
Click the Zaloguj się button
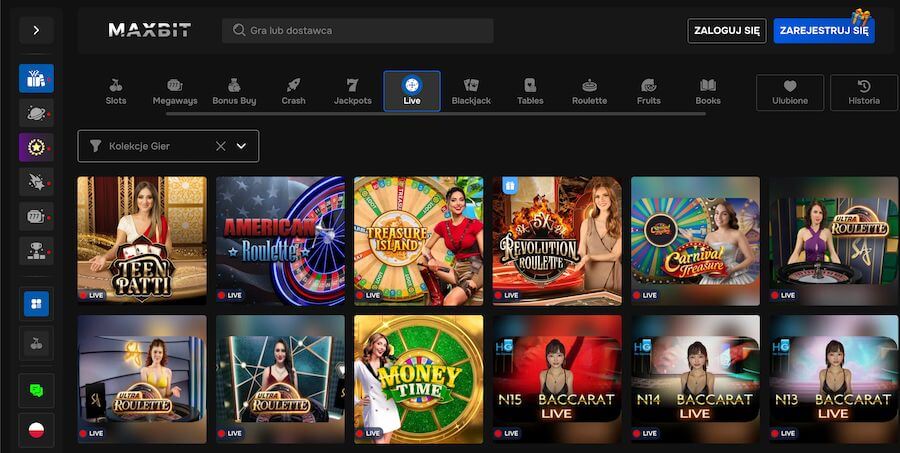726,30
